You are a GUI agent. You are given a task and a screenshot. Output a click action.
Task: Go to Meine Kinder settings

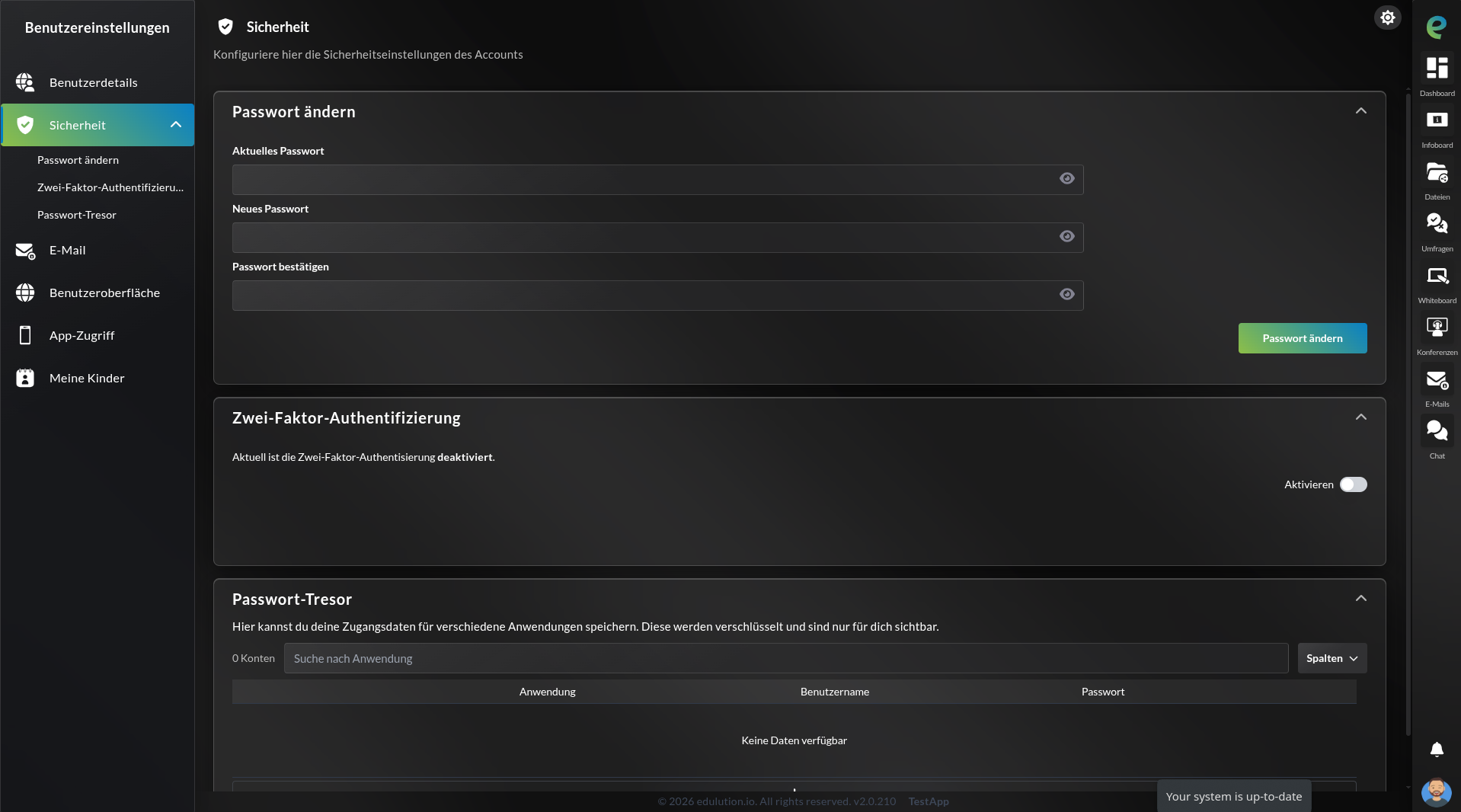tap(98, 378)
